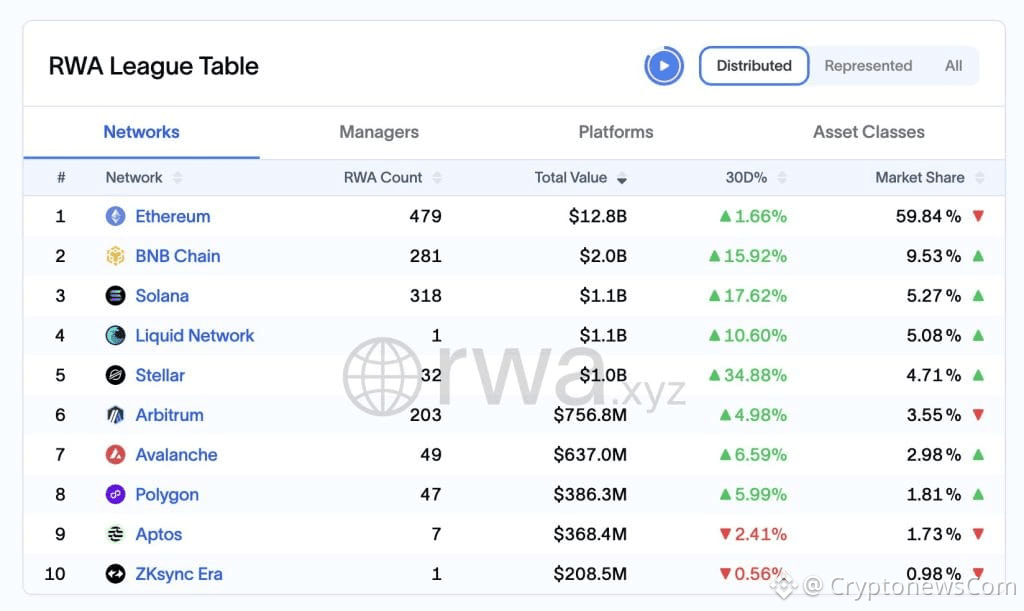Viewport: 1024px width, 611px height.
Task: Open the Managers tab
Action: pyautogui.click(x=379, y=132)
